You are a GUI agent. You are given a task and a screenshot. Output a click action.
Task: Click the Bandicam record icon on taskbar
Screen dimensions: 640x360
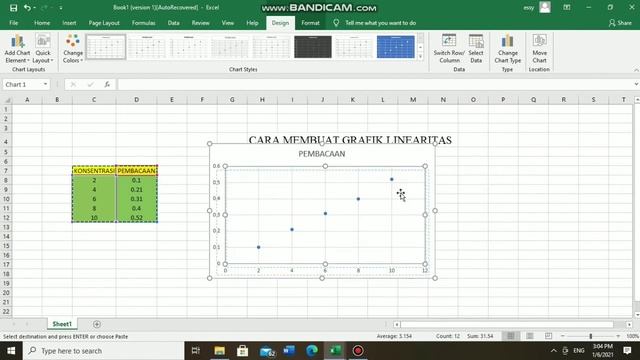click(358, 351)
